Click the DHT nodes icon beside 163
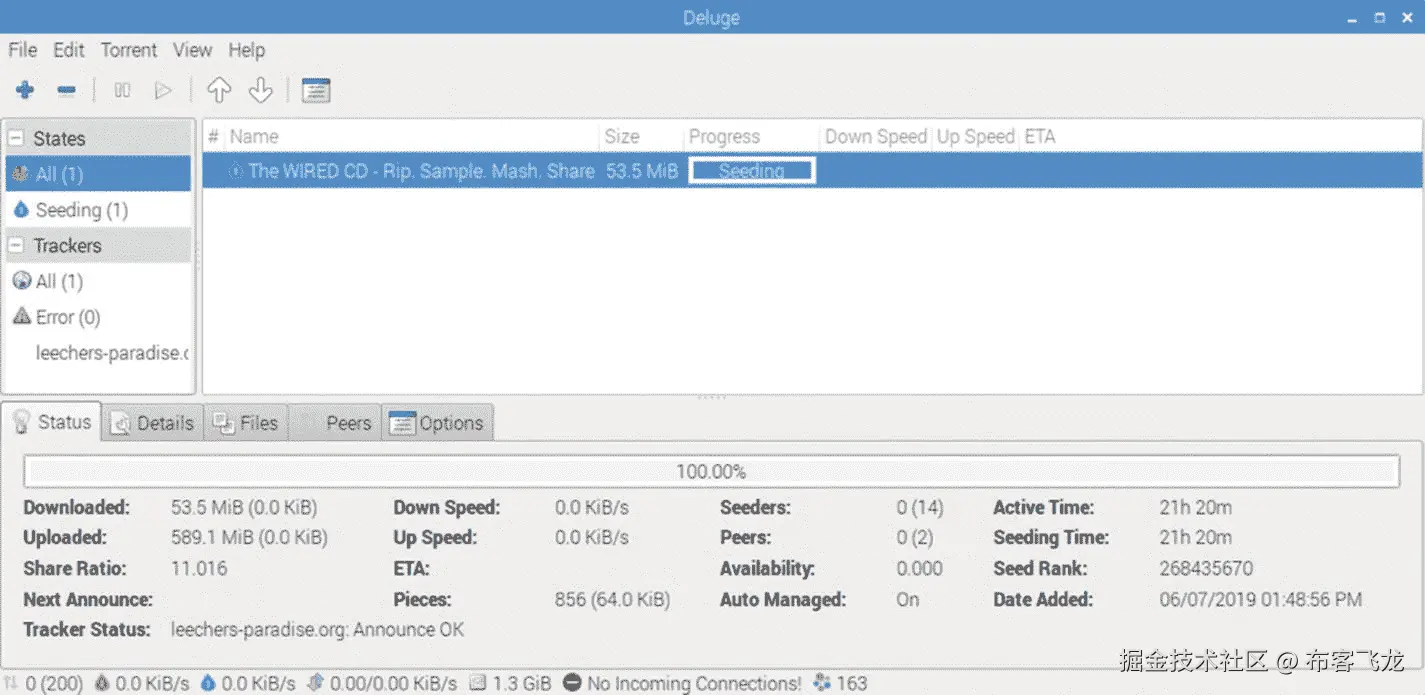 click(x=823, y=683)
